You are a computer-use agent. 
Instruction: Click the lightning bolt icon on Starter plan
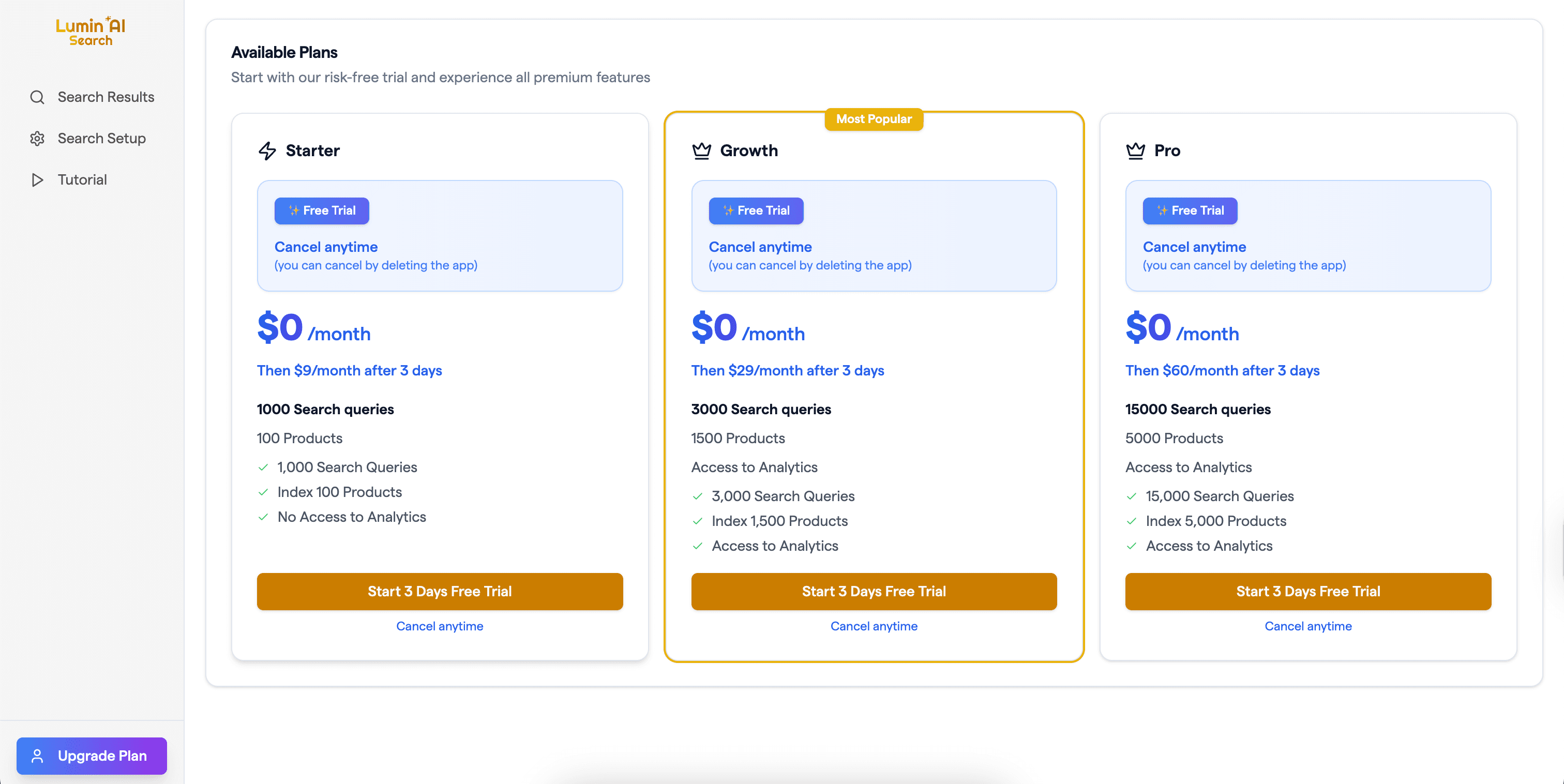[267, 150]
